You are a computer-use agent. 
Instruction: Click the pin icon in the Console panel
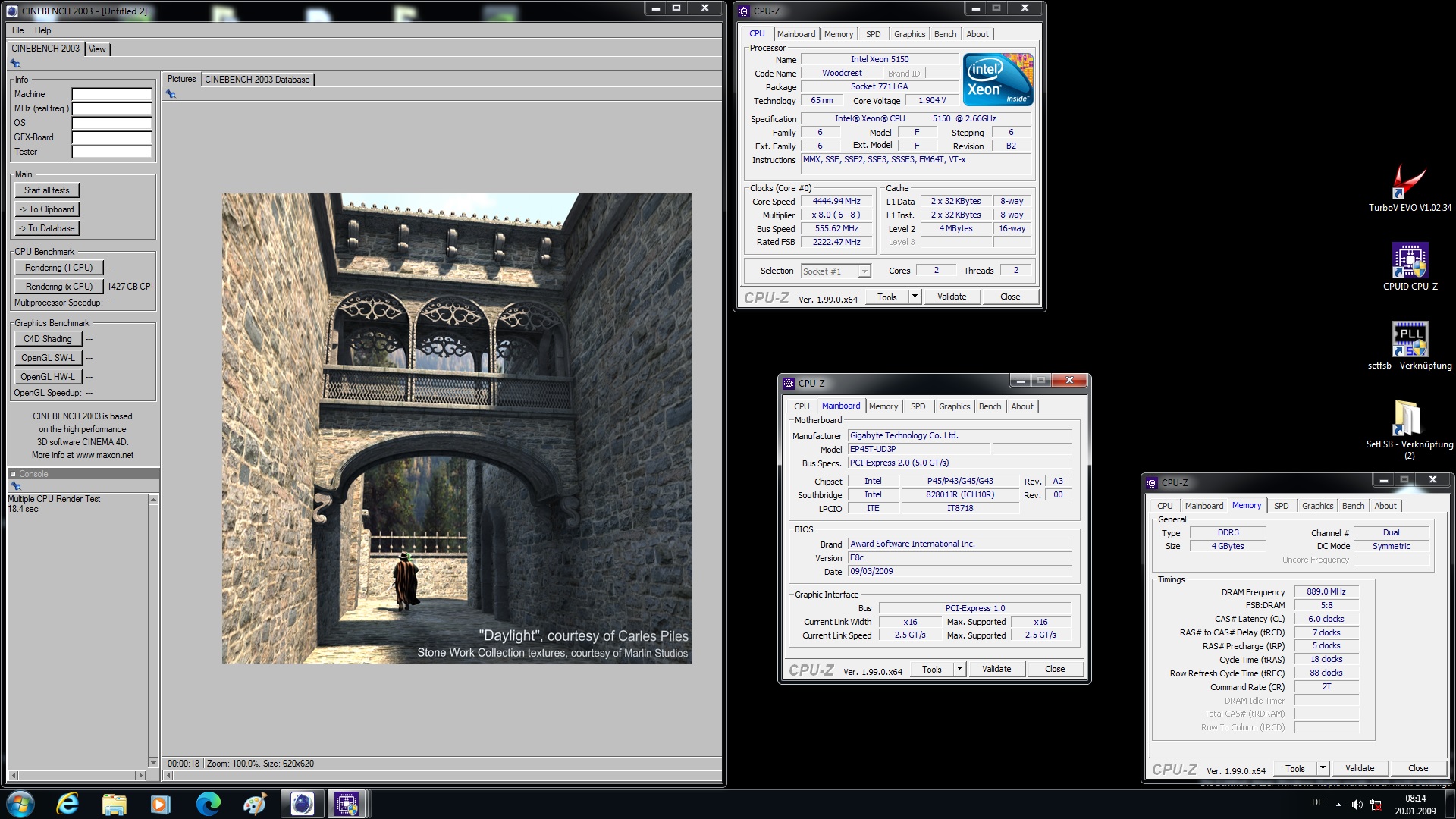[x=15, y=485]
